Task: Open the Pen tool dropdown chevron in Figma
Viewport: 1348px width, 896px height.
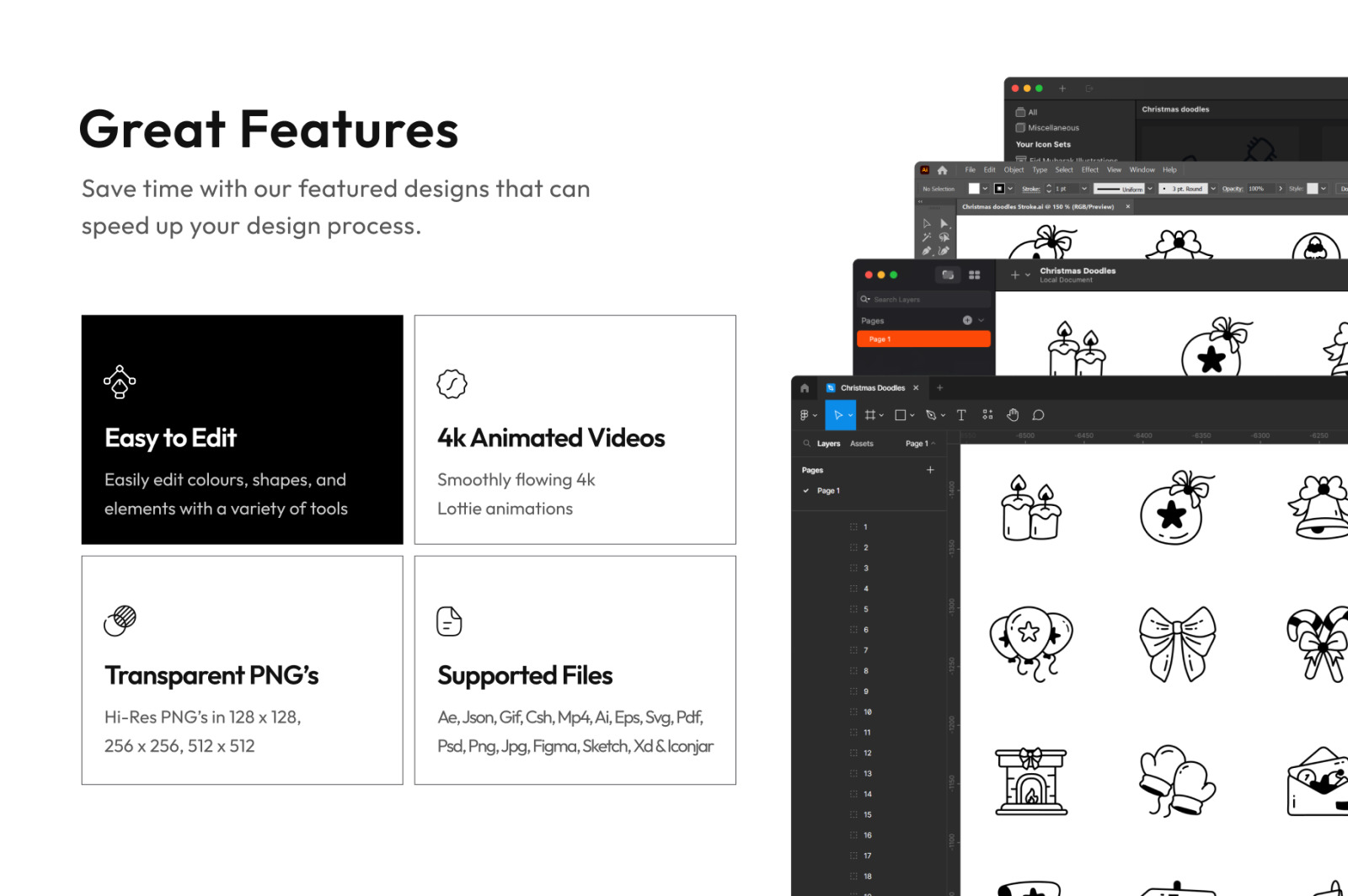Action: coord(943,415)
